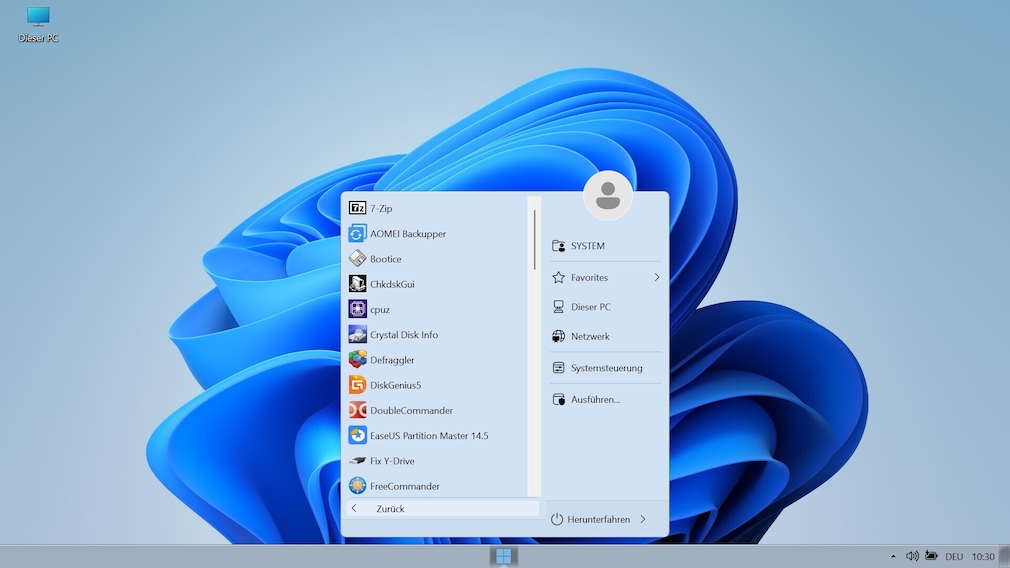The image size is (1010, 568).
Task: Start ChkdskGui from the program list
Action: (358, 284)
